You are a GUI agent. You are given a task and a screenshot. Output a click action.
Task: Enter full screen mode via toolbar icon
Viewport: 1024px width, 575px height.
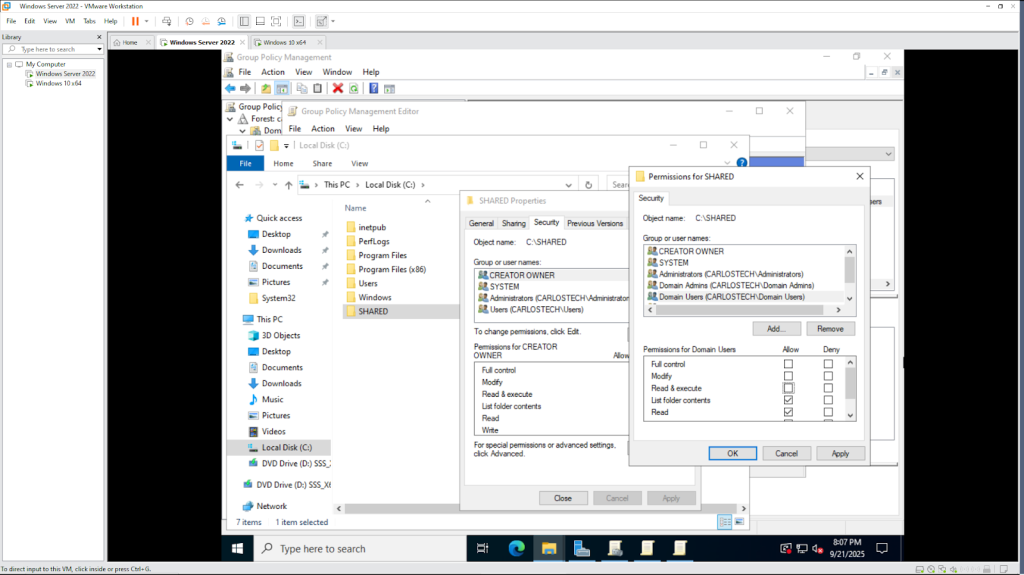277,21
